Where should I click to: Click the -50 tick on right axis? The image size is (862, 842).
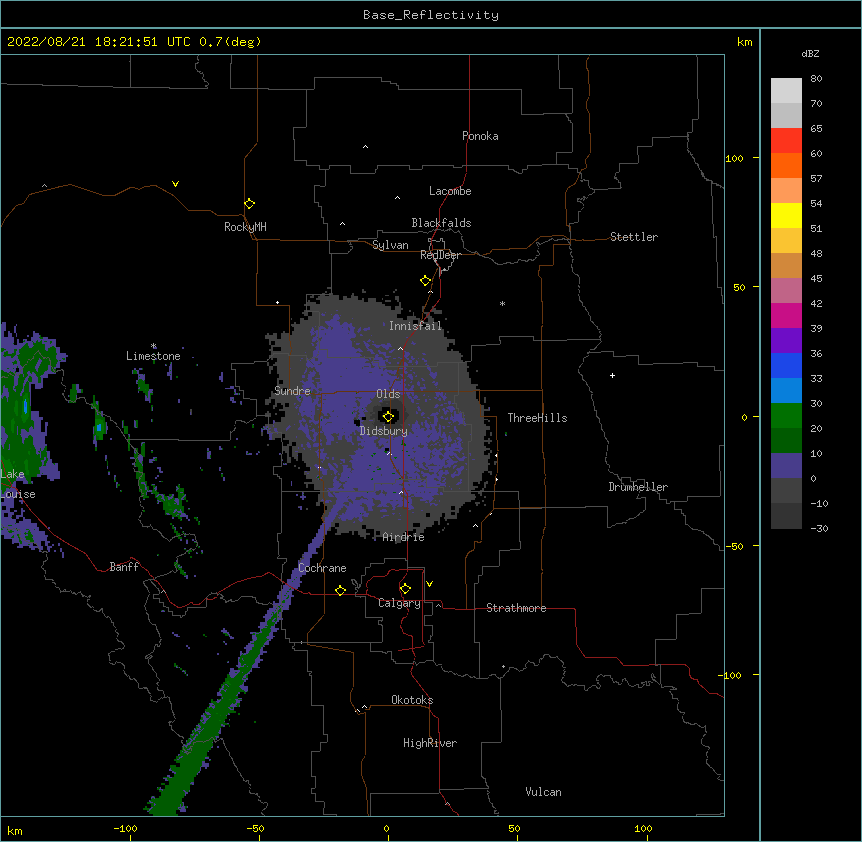[x=734, y=546]
